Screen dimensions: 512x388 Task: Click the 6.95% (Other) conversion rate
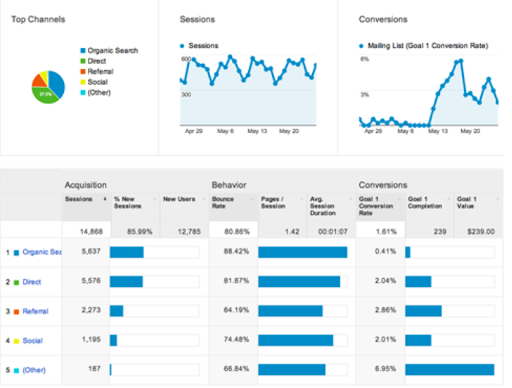[386, 369]
